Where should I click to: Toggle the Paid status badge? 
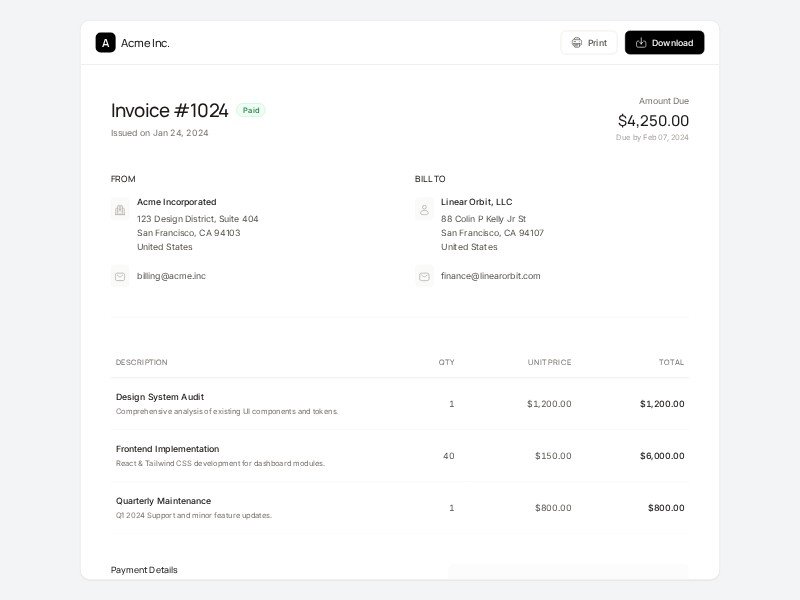tap(251, 110)
